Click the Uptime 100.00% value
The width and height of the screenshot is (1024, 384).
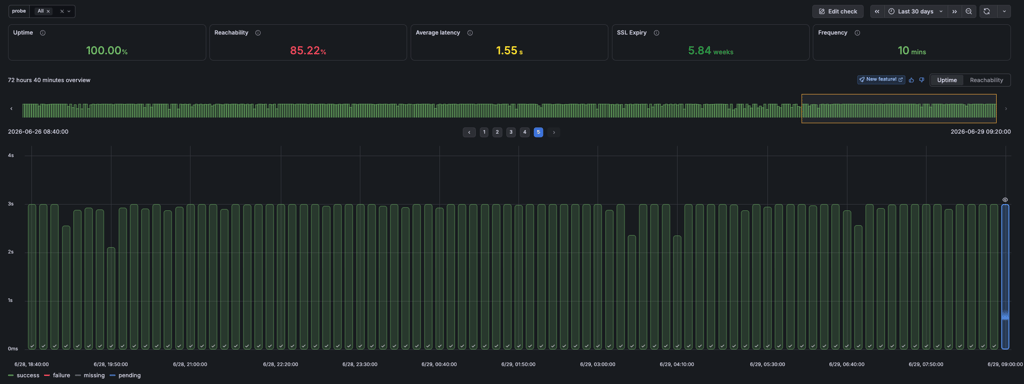(107, 50)
